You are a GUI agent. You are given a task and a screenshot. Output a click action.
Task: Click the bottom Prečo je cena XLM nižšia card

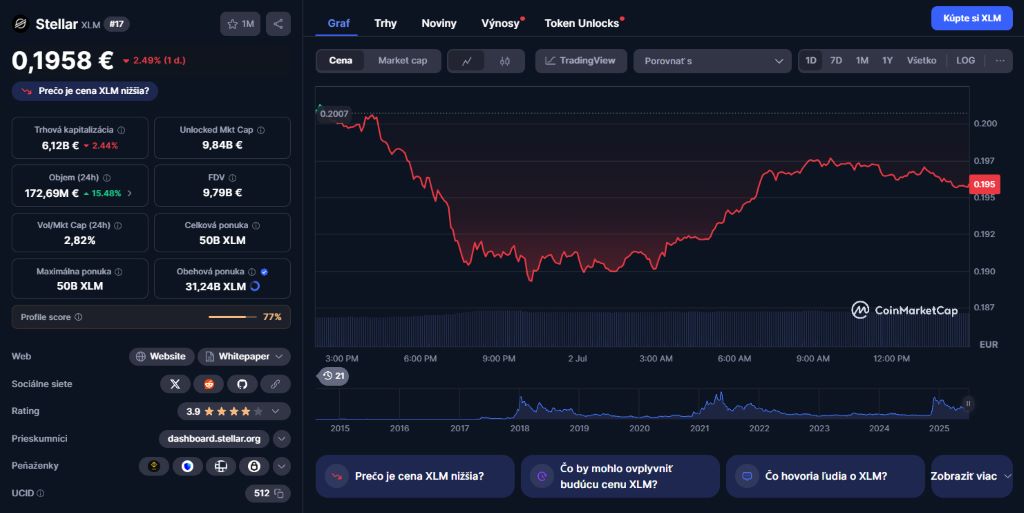coord(415,476)
